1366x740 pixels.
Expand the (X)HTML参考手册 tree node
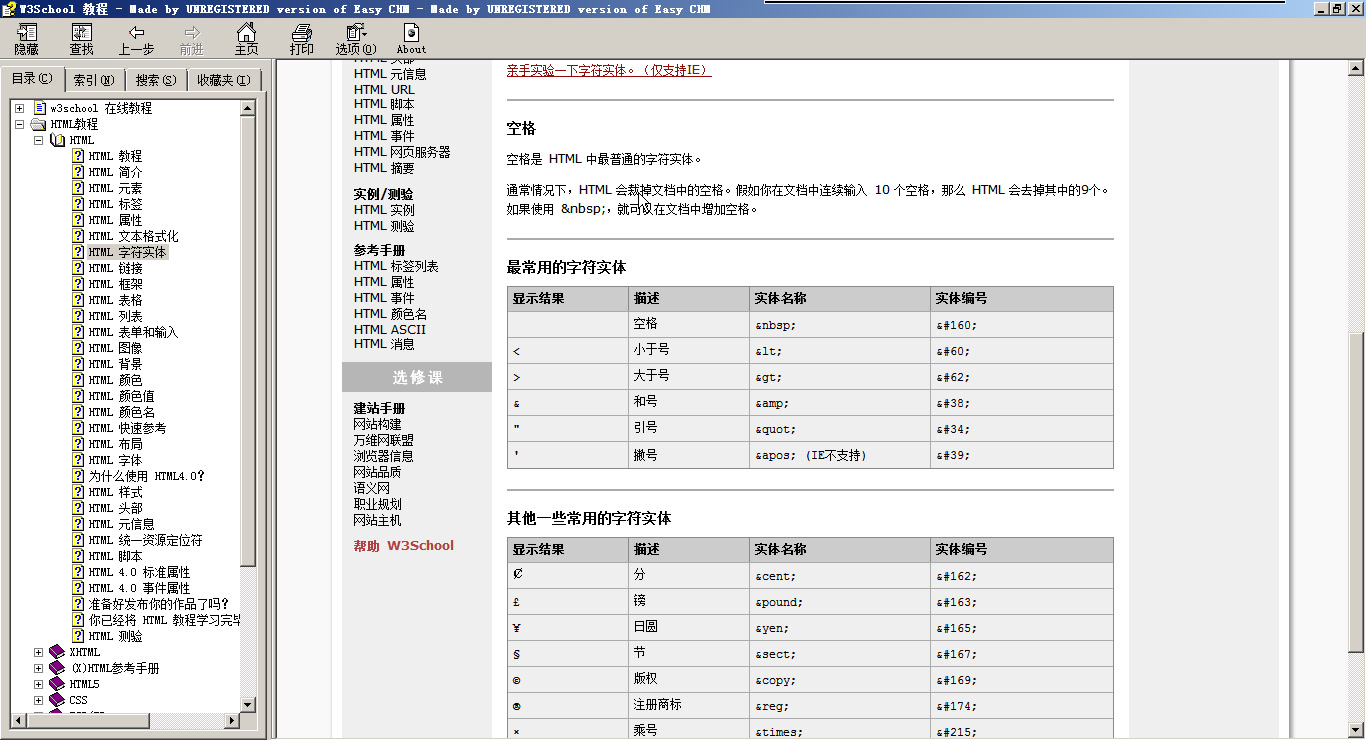pyautogui.click(x=38, y=668)
